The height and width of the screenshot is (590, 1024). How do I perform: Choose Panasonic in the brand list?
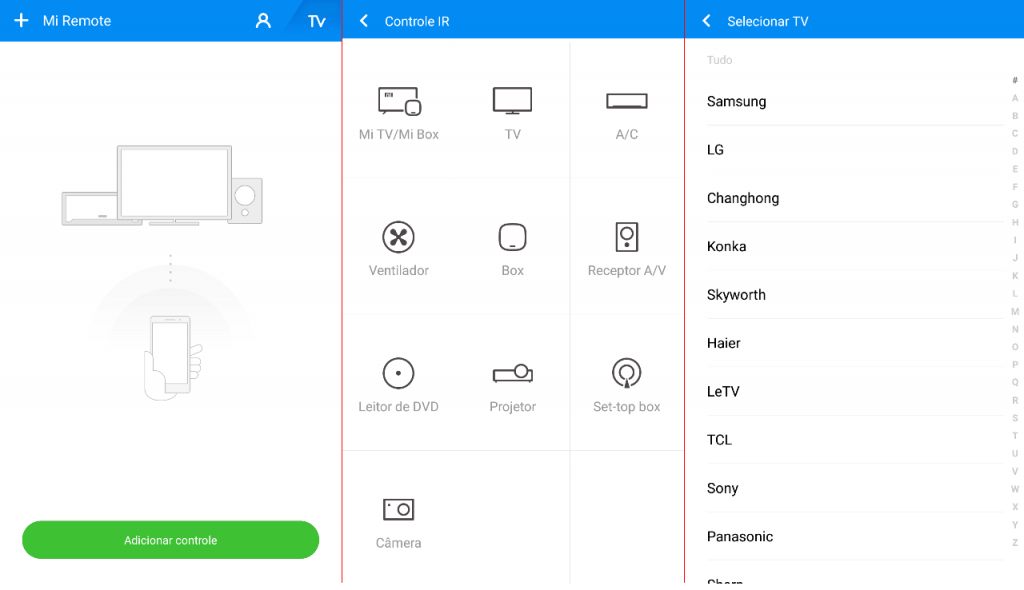coord(855,536)
